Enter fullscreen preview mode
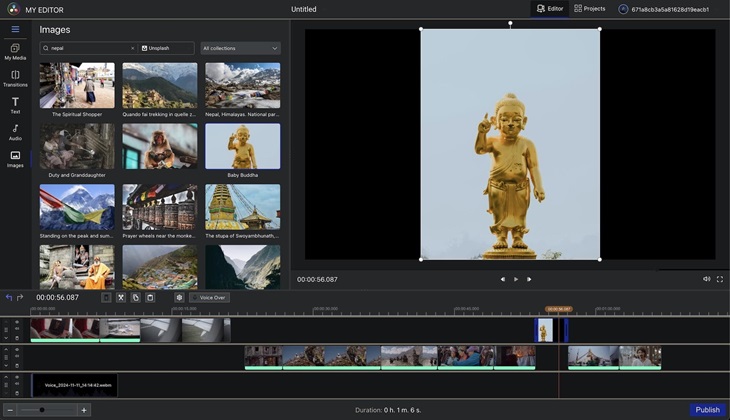730x420 pixels. click(x=719, y=279)
